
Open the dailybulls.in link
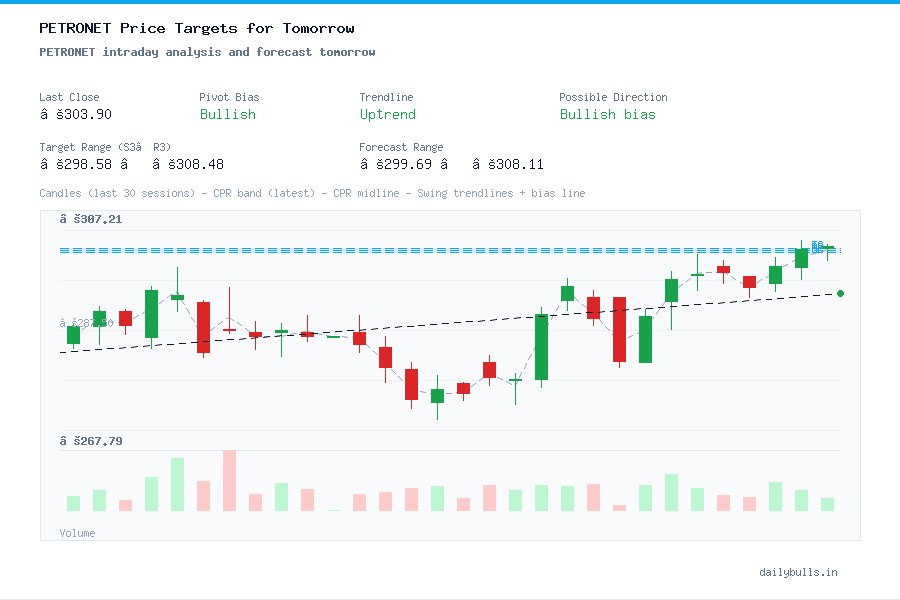tap(799, 572)
